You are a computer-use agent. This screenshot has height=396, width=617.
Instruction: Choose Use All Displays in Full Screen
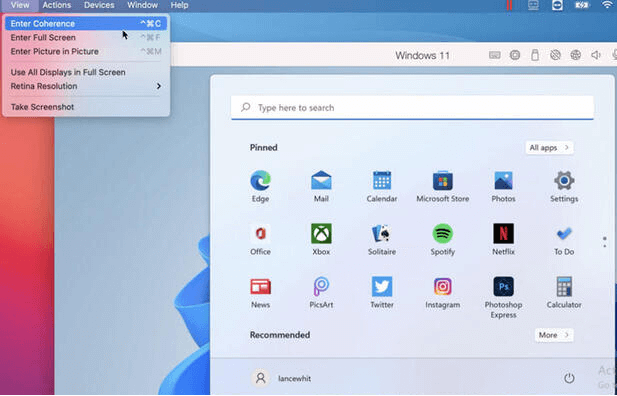coord(87,72)
